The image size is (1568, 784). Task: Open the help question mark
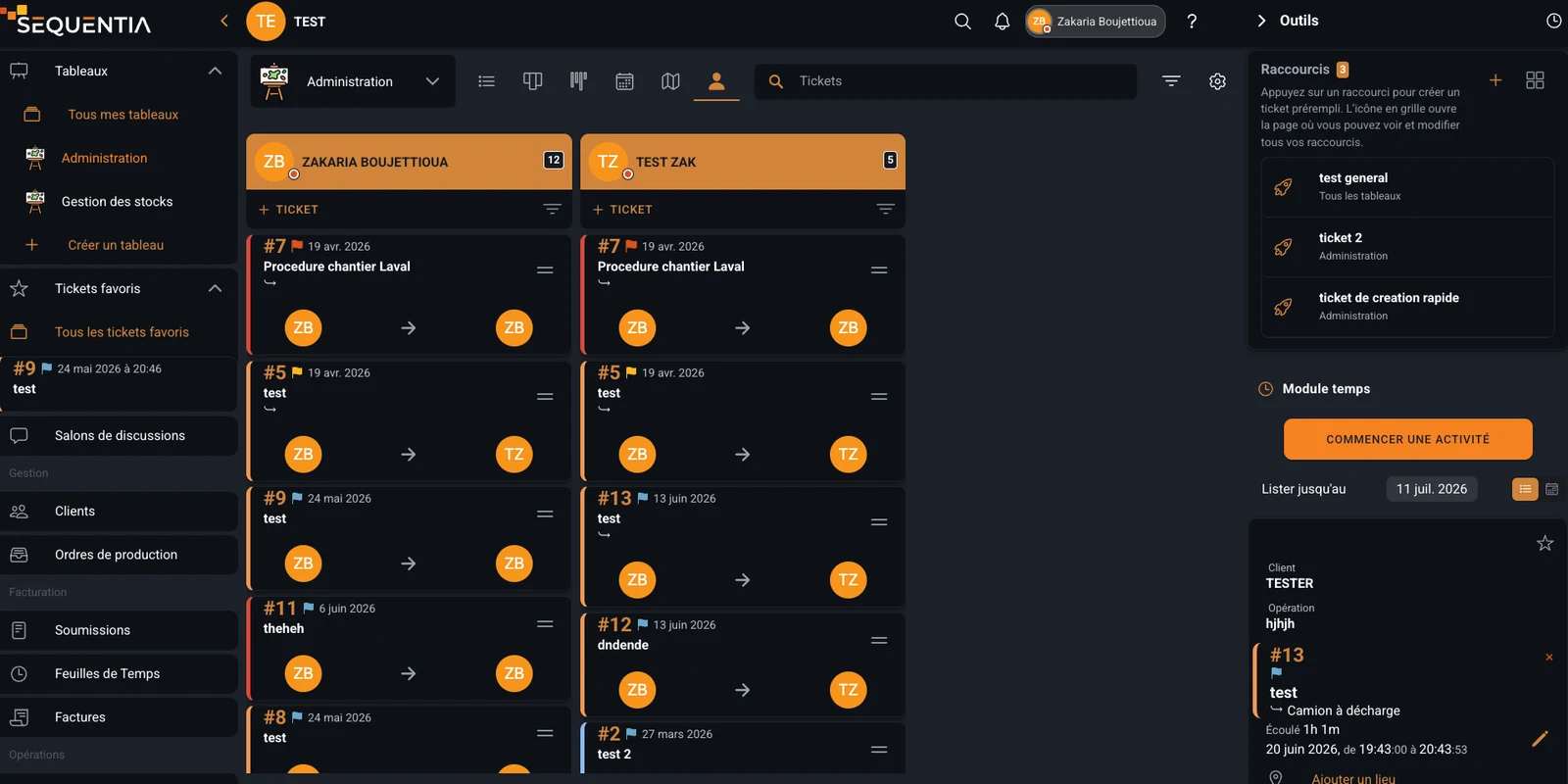click(x=1192, y=22)
